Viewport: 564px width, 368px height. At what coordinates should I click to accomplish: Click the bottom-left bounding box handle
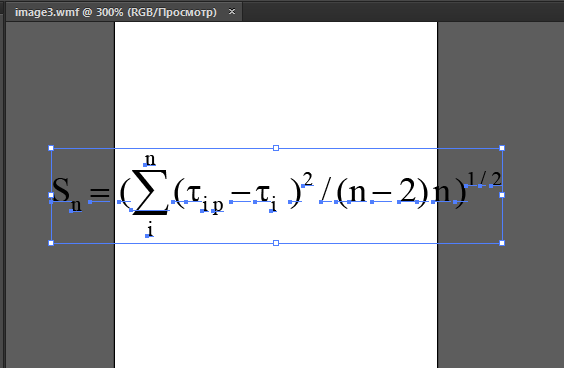point(51,243)
